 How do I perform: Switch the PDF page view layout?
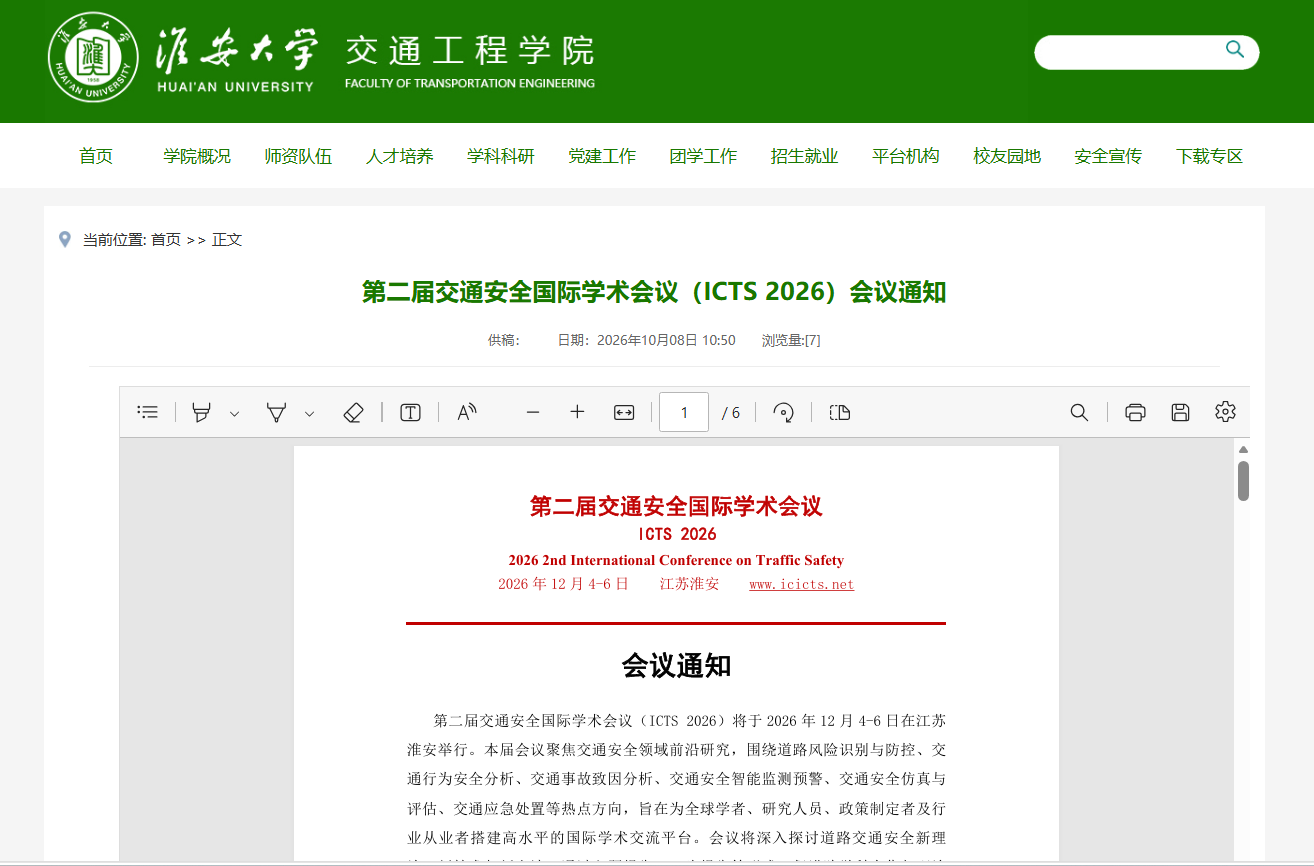(x=840, y=412)
